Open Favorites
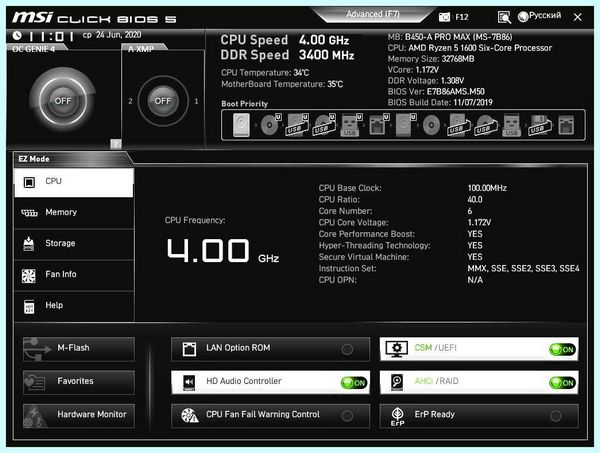This screenshot has height=453, width=600. coord(78,382)
